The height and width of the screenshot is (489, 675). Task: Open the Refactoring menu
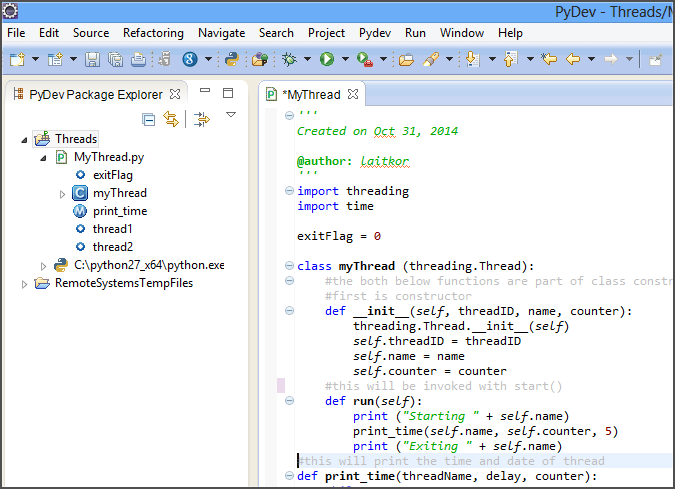pos(153,33)
